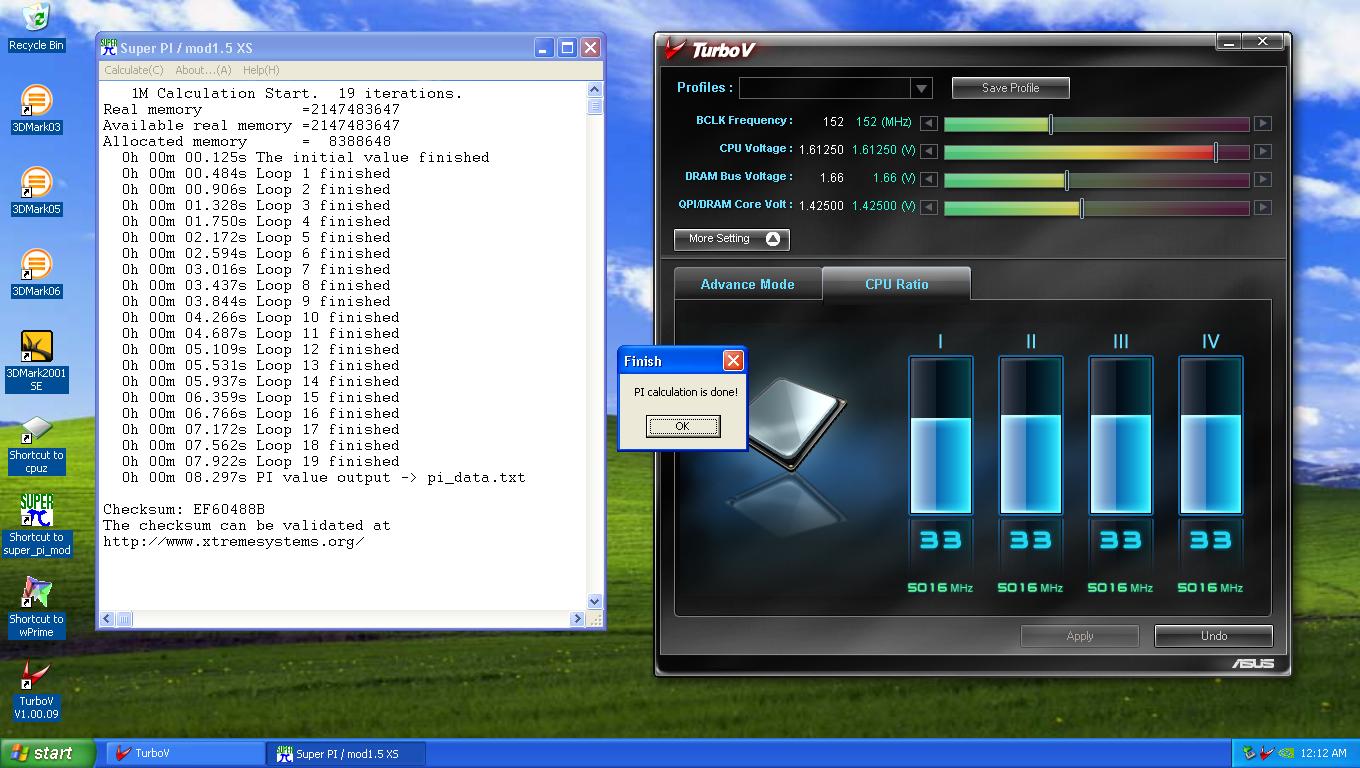Decrease CPU Voltage with left arrow
Viewport: 1360px width, 768px height.
tap(929, 152)
